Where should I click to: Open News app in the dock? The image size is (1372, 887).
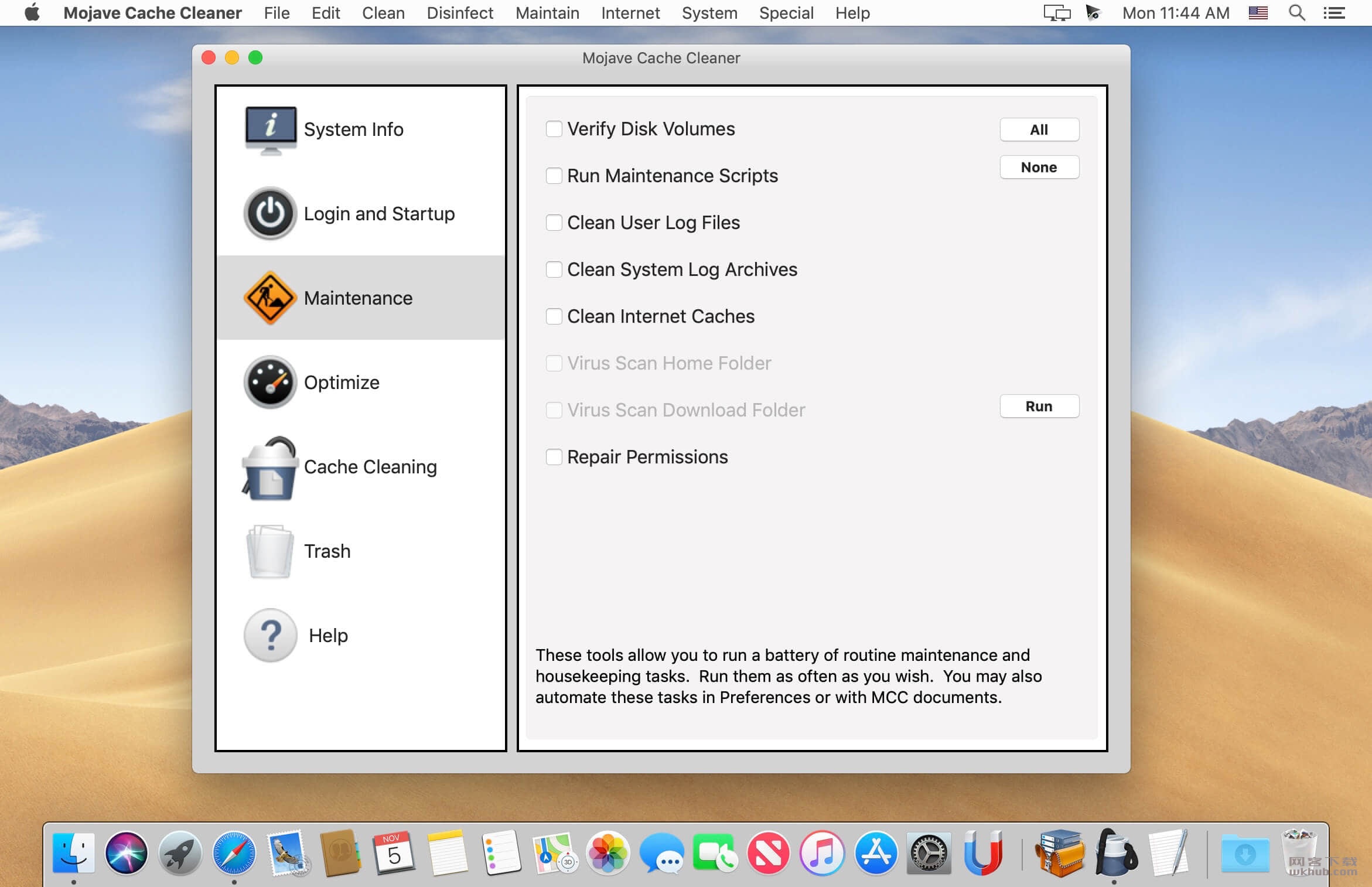coord(768,853)
